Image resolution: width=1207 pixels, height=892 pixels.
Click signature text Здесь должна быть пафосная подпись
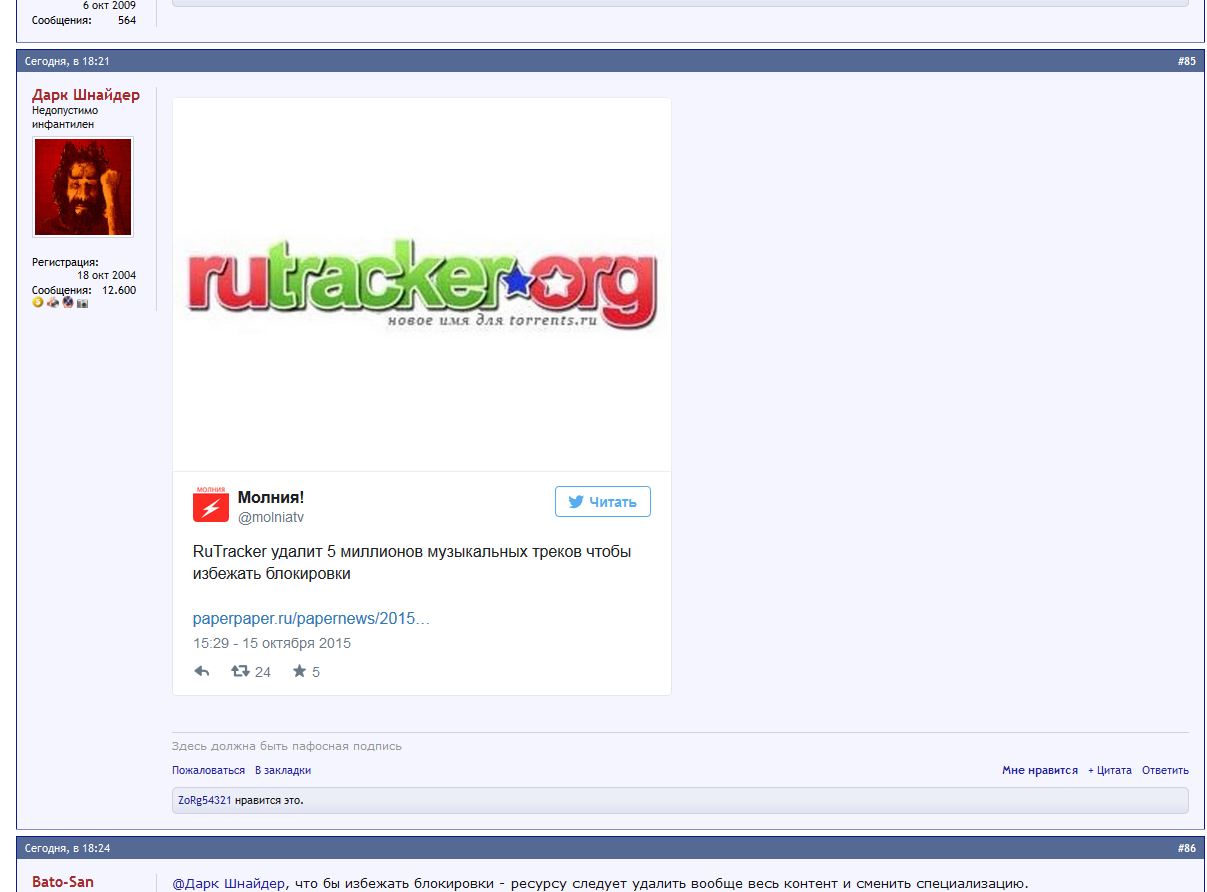[x=287, y=746]
